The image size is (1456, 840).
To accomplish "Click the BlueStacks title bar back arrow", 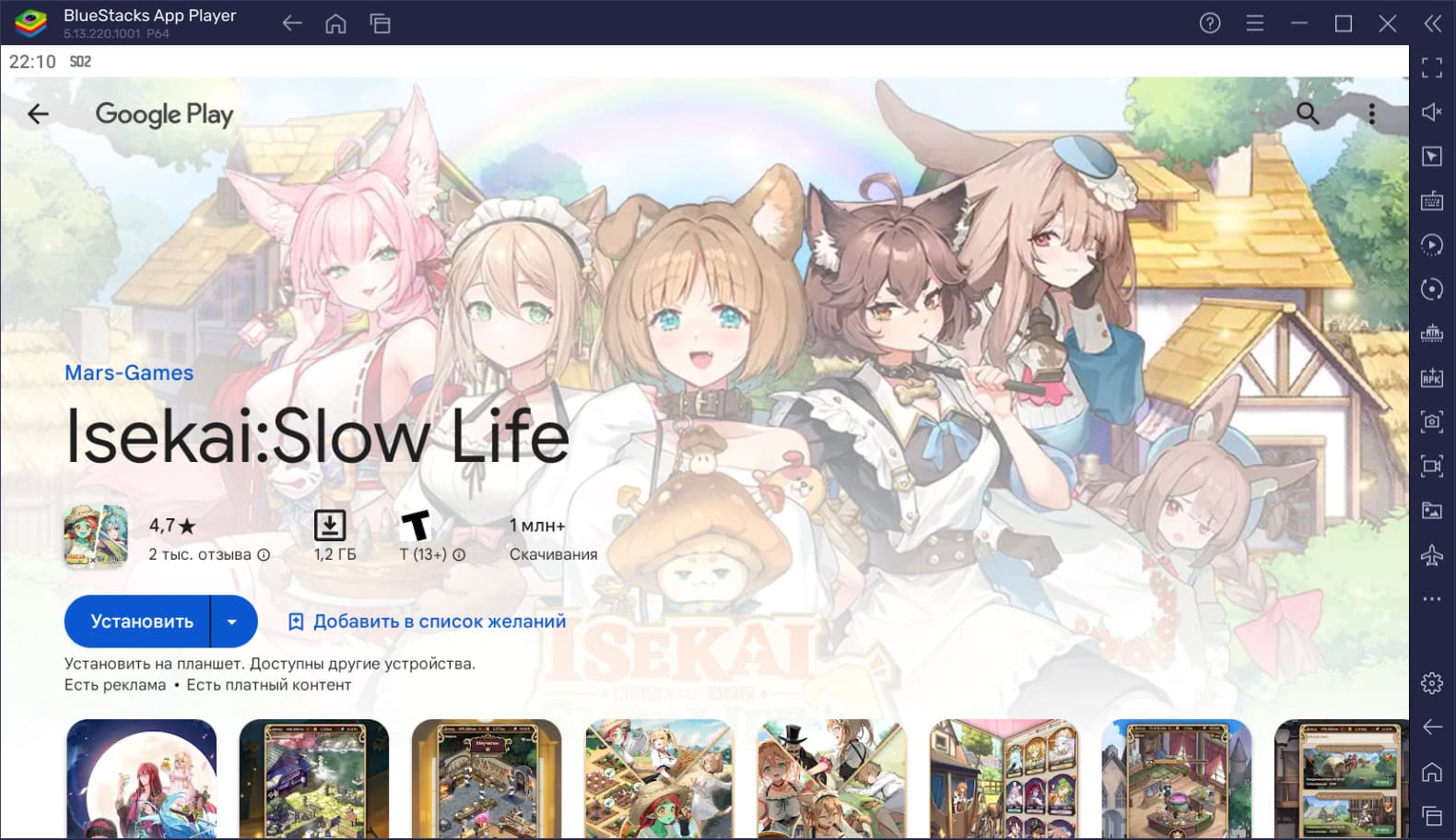I will pyautogui.click(x=292, y=24).
